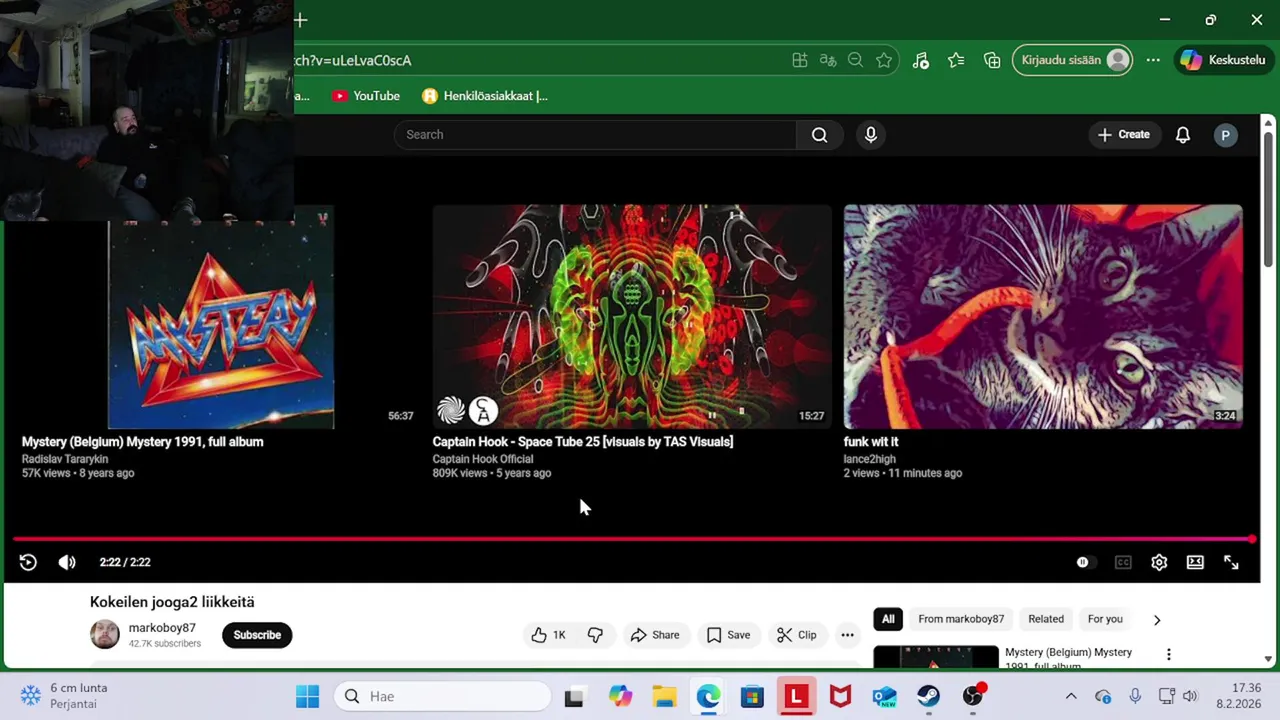Select From markoboy87 filter chip
This screenshot has width=1280, height=720.
pos(961,619)
